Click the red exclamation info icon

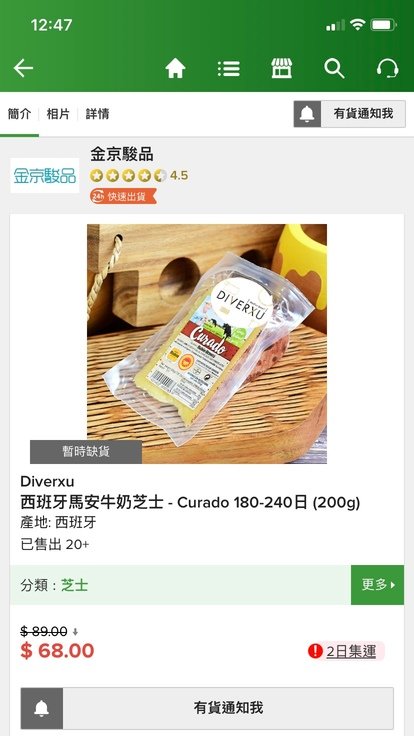pyautogui.click(x=315, y=651)
